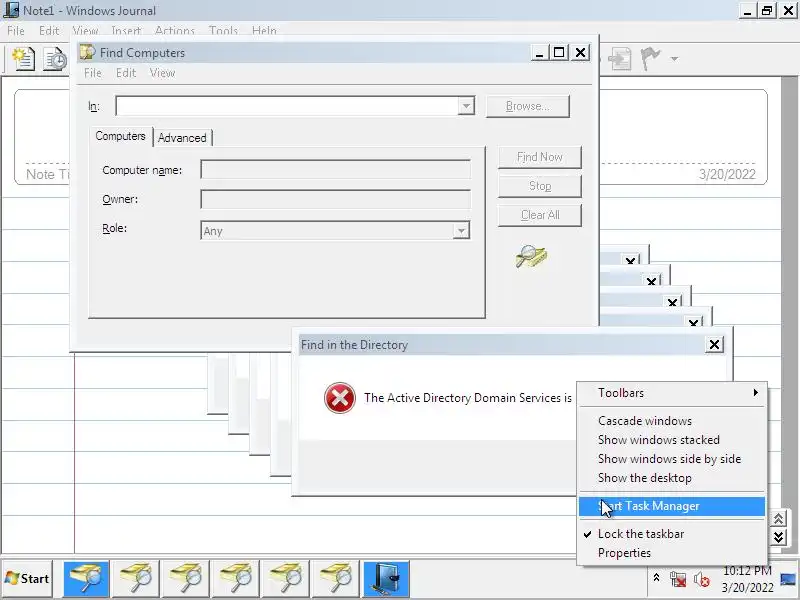This screenshot has width=800, height=600.
Task: Expand the In location dropdown arrow
Action: pyautogui.click(x=465, y=106)
